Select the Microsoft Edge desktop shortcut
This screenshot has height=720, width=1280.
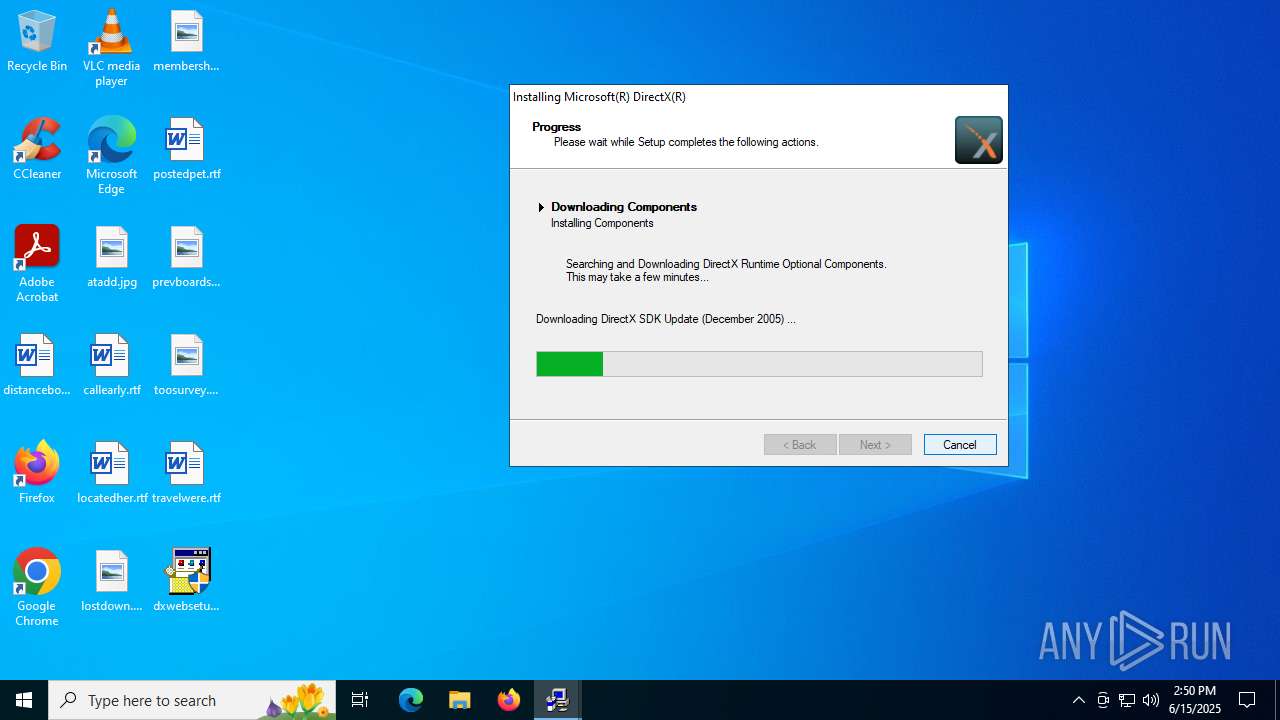111,156
